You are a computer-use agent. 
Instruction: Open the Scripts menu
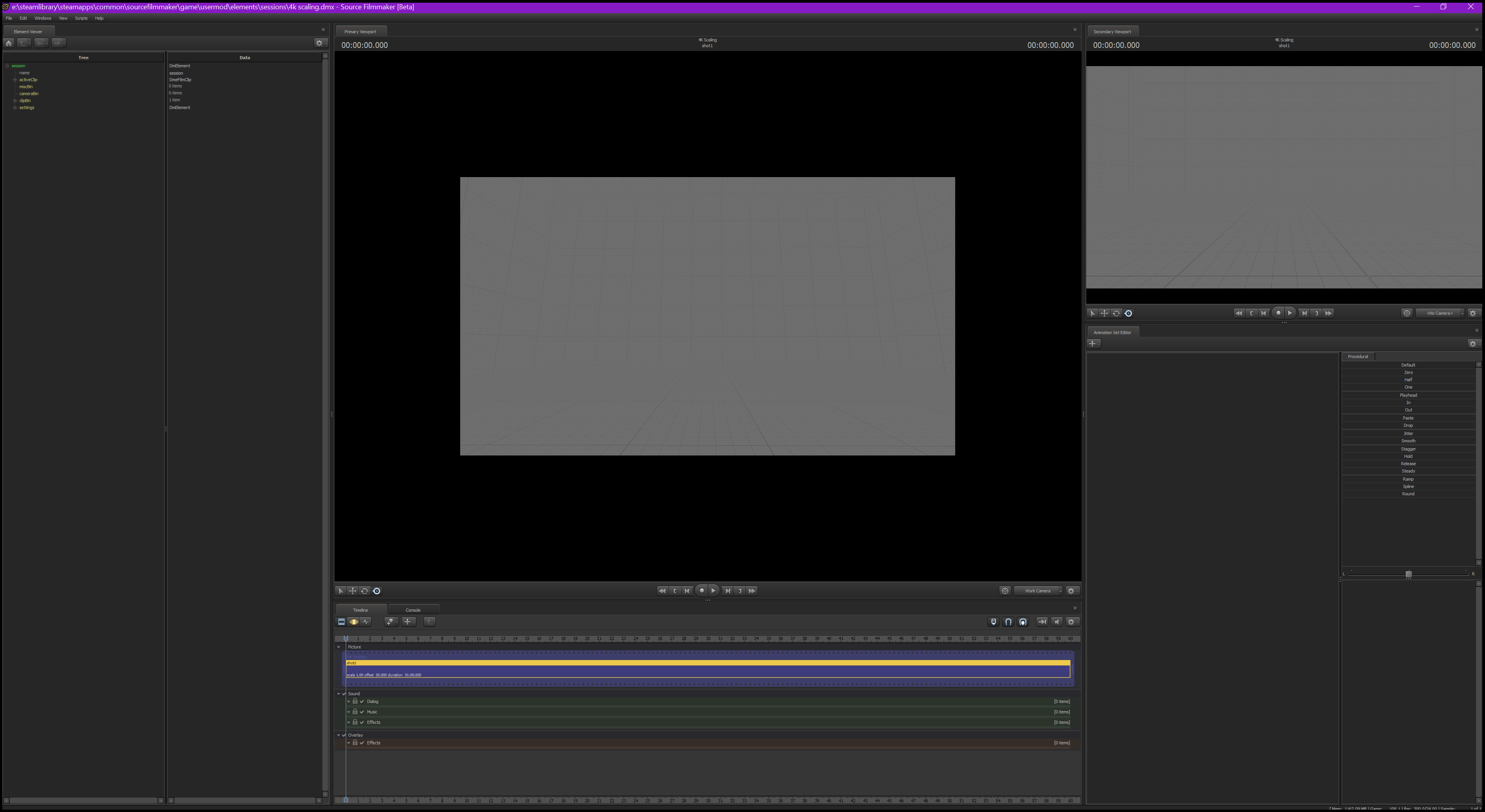[x=81, y=19]
